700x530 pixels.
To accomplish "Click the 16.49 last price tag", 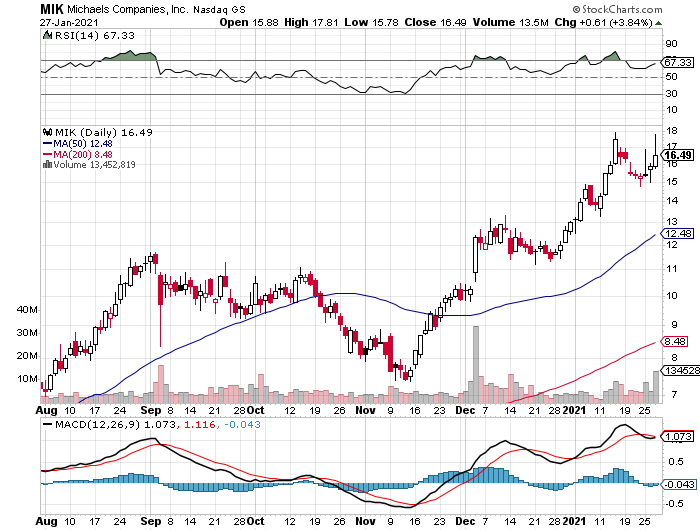I will [x=678, y=155].
